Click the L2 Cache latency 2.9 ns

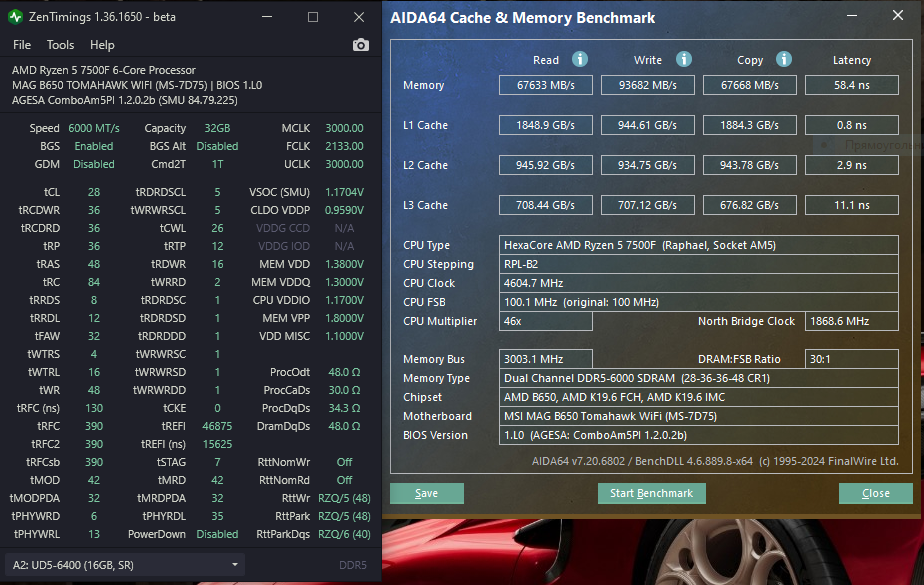pos(852,165)
